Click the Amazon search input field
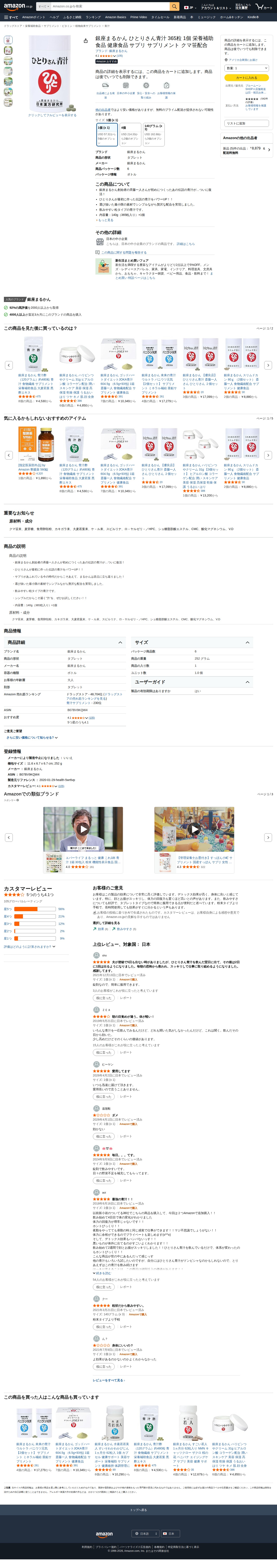The width and height of the screenshot is (277, 1568). (110, 7)
